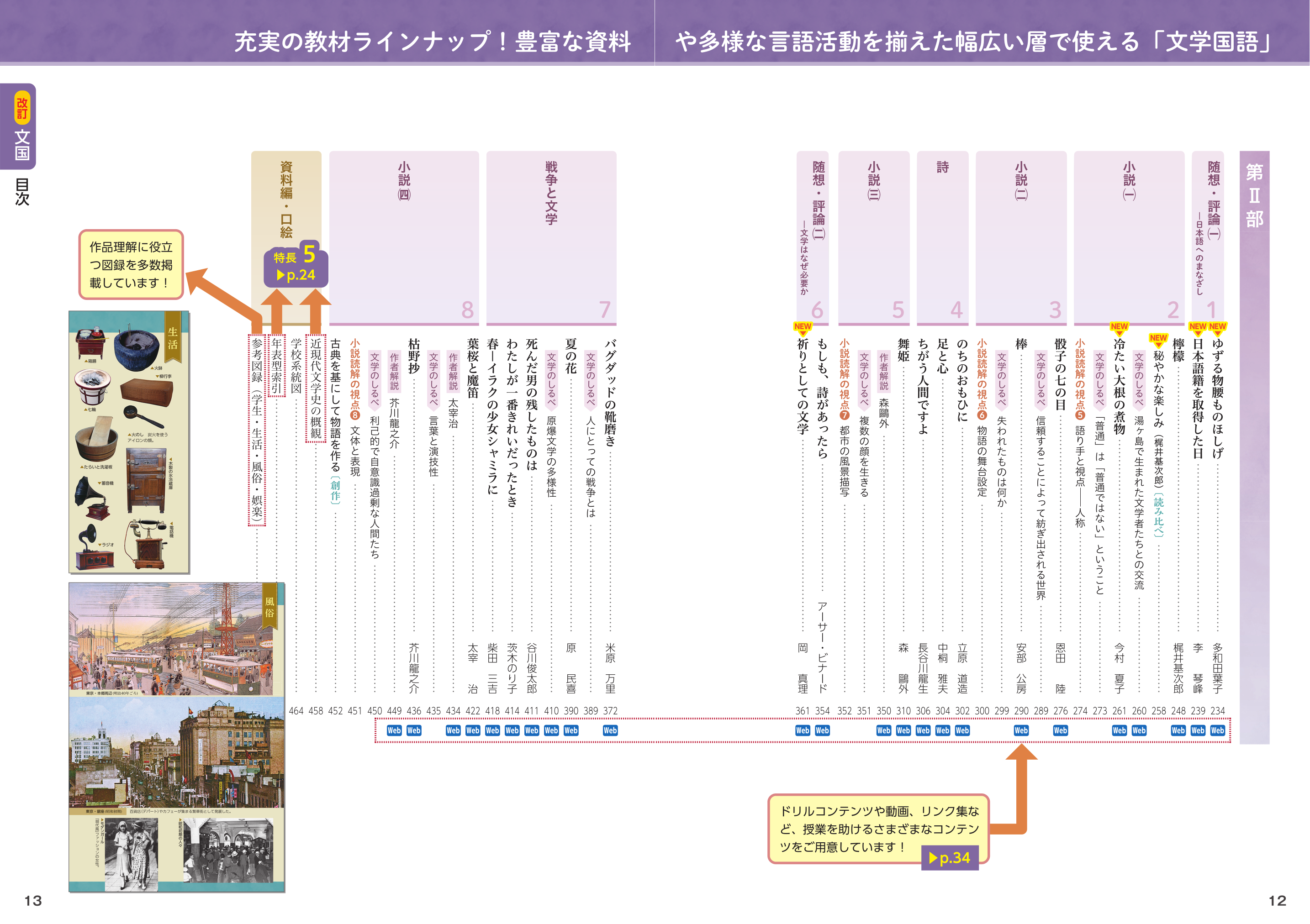This screenshot has width=1310, height=924.
Task: Select the Web icon for page 260
Action: pyautogui.click(x=1139, y=730)
